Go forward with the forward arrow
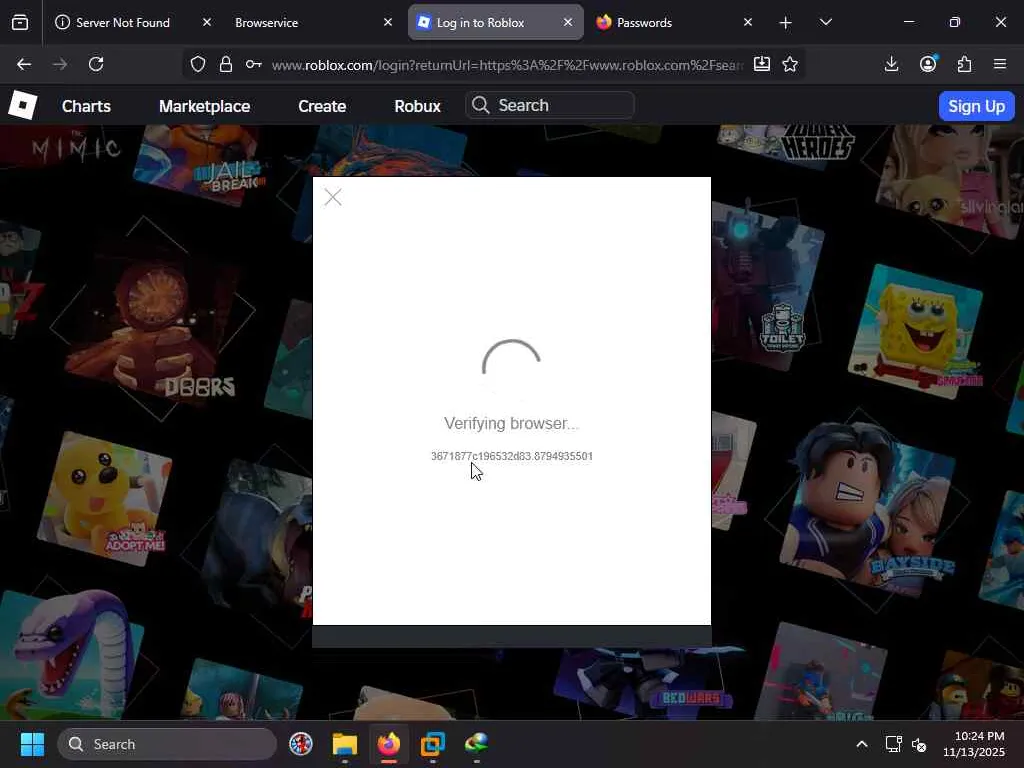 (x=60, y=64)
